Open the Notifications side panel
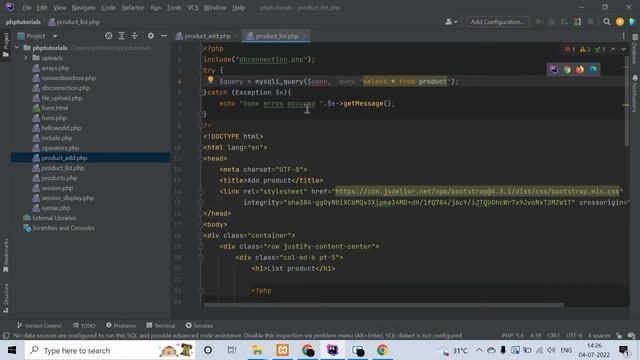 click(635, 93)
